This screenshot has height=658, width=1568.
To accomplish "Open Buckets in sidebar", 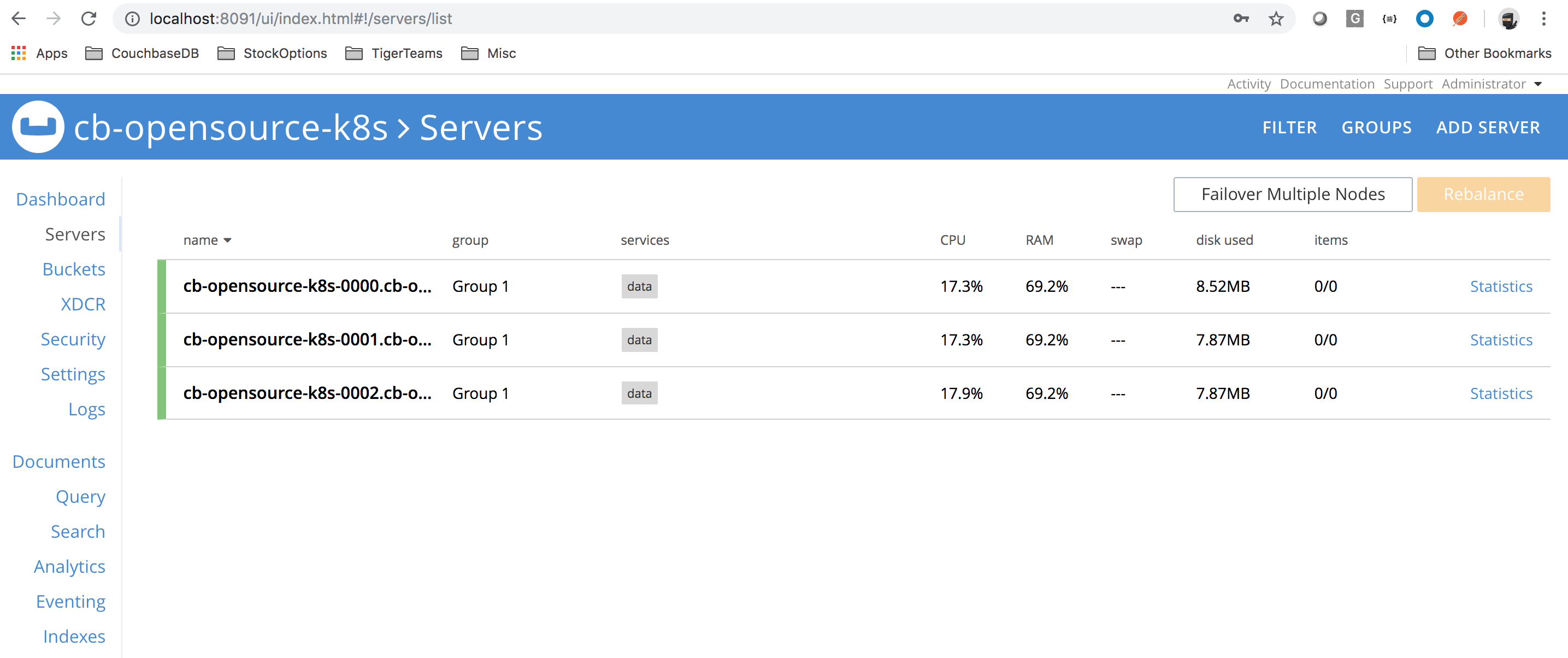I will [x=74, y=269].
